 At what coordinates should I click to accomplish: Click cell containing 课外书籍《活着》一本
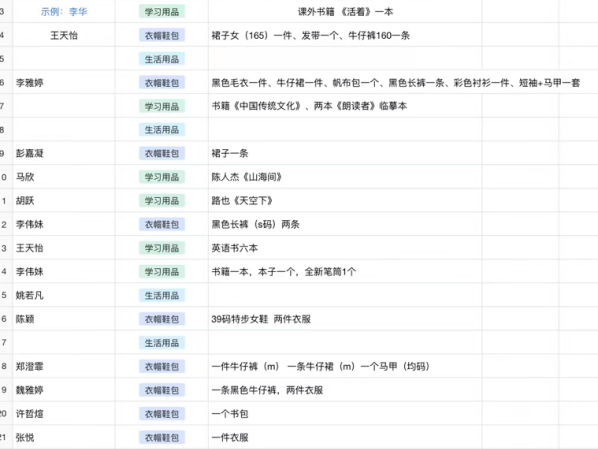345,12
